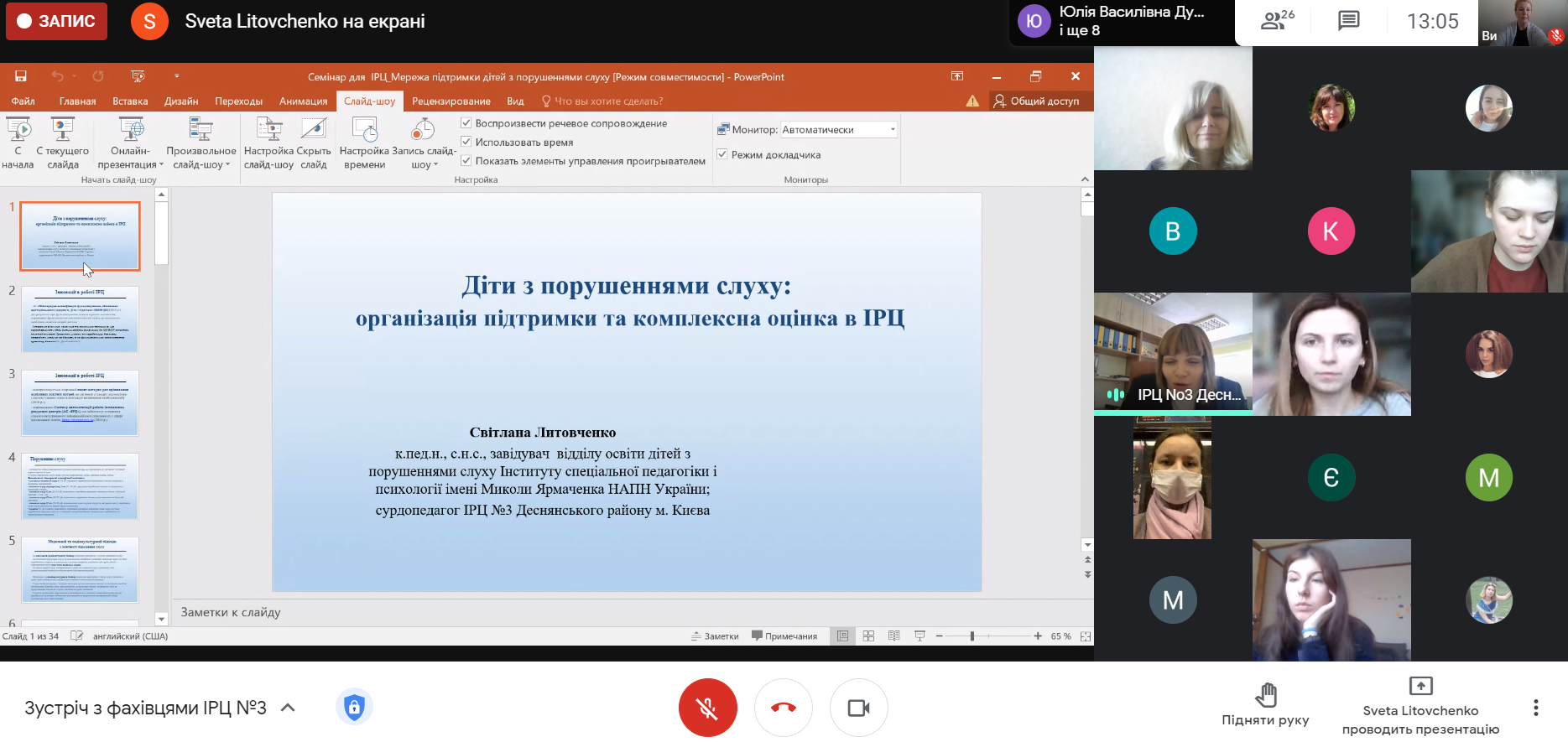Switch to the Анимация ribbon tab
Image resolution: width=1568 pixels, height=742 pixels.
click(303, 101)
